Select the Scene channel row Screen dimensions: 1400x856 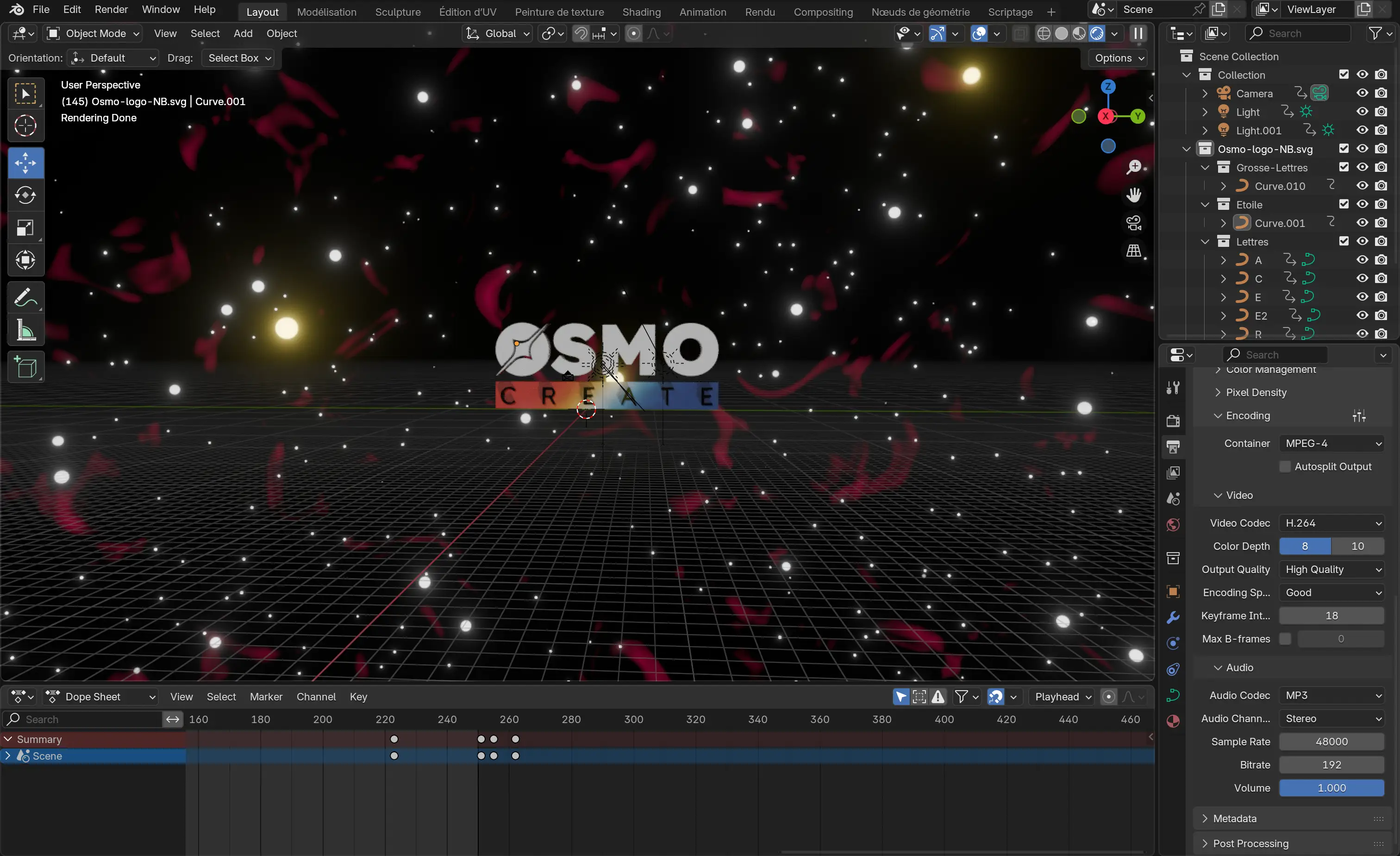click(x=93, y=756)
